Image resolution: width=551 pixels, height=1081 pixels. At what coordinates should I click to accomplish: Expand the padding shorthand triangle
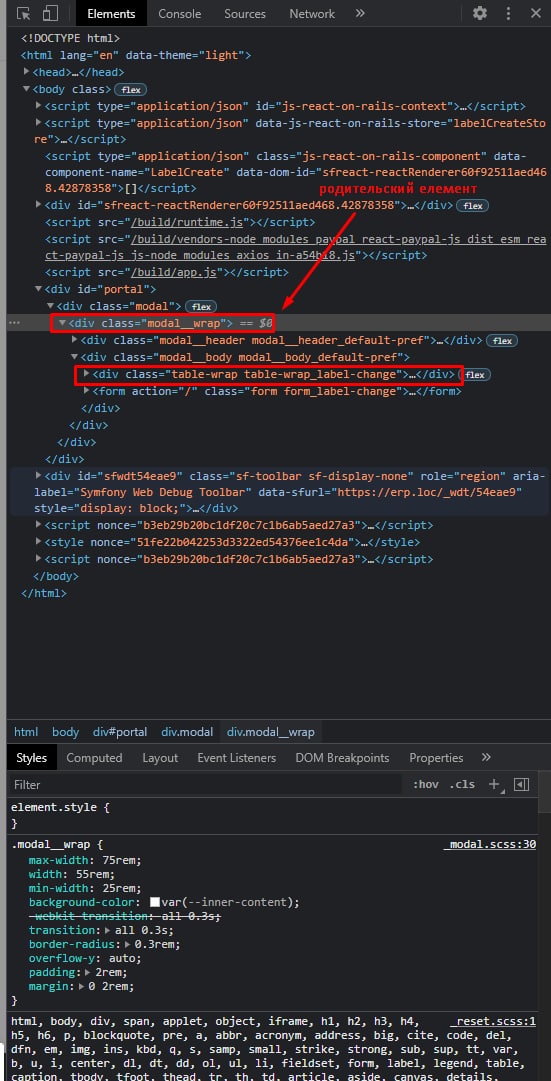pos(88,972)
